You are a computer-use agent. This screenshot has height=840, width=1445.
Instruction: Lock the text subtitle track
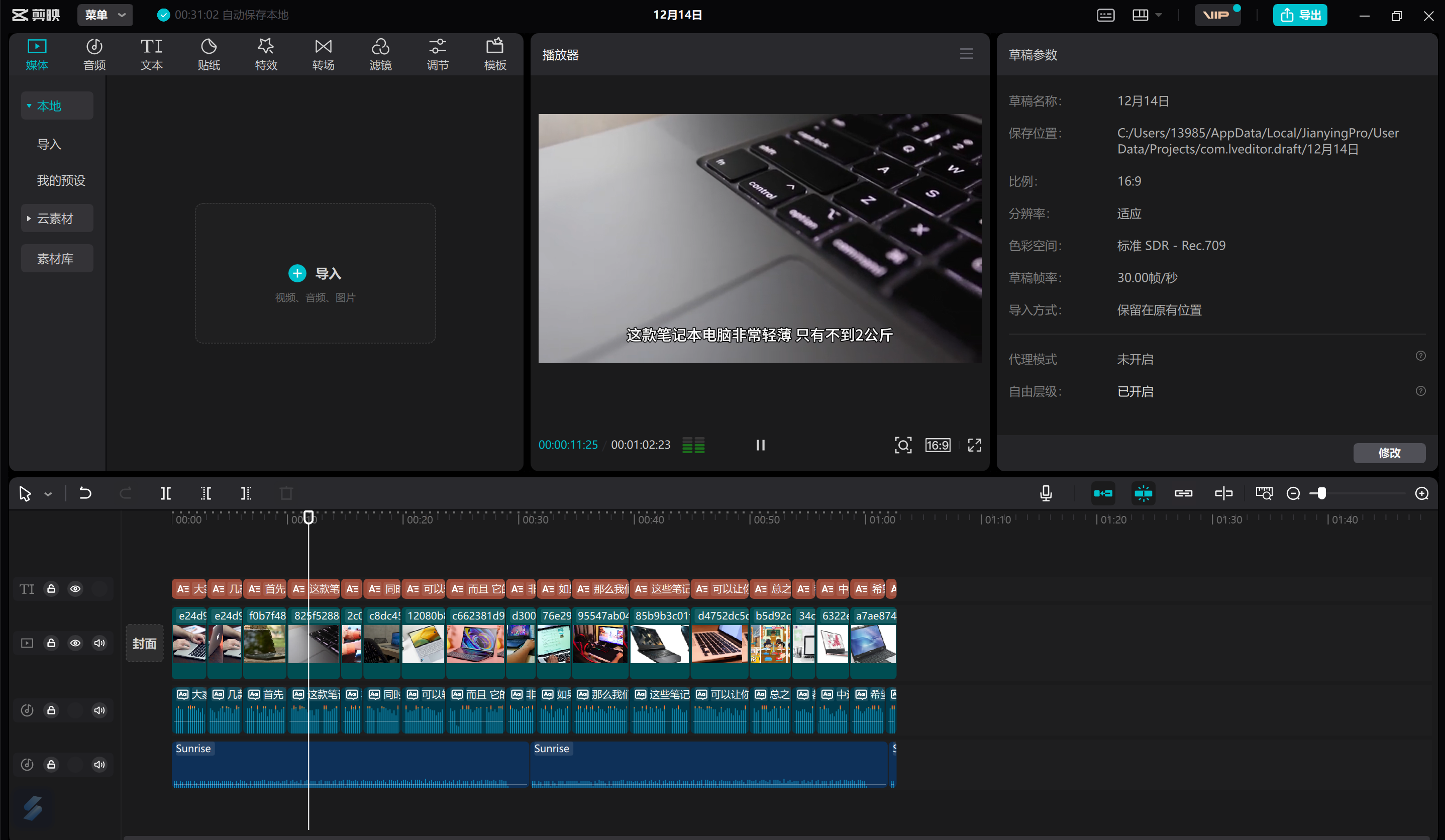[51, 589]
